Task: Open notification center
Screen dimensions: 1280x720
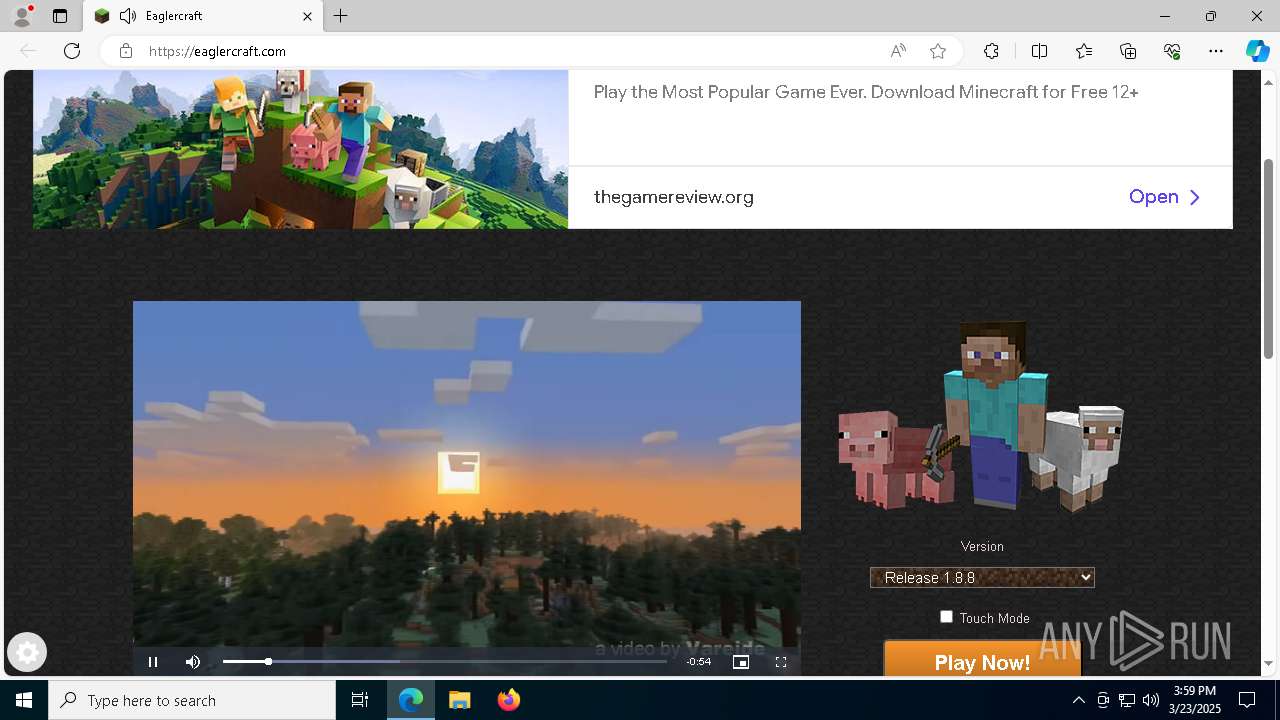Action: [x=1247, y=700]
